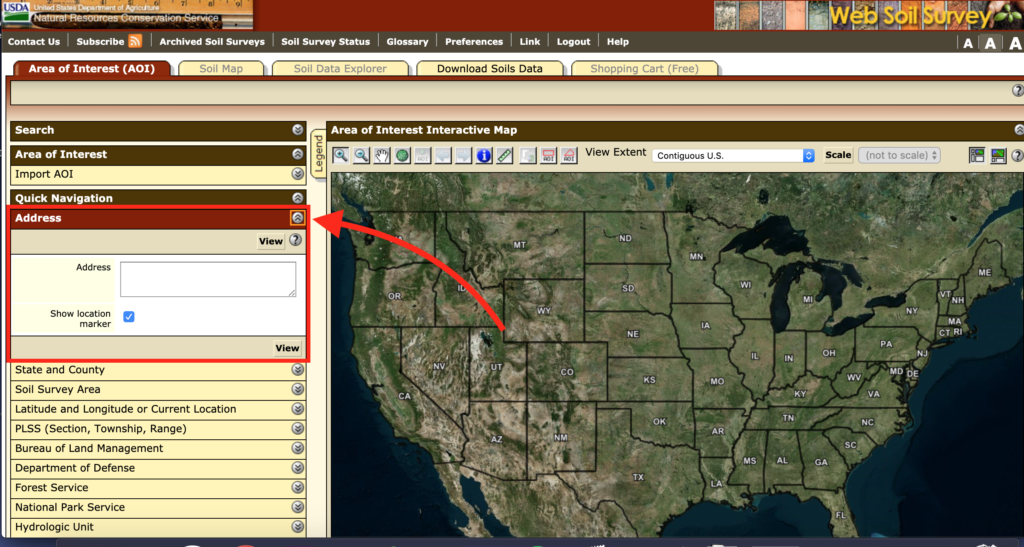
Task: Select the zoom out map tool
Action: point(361,155)
